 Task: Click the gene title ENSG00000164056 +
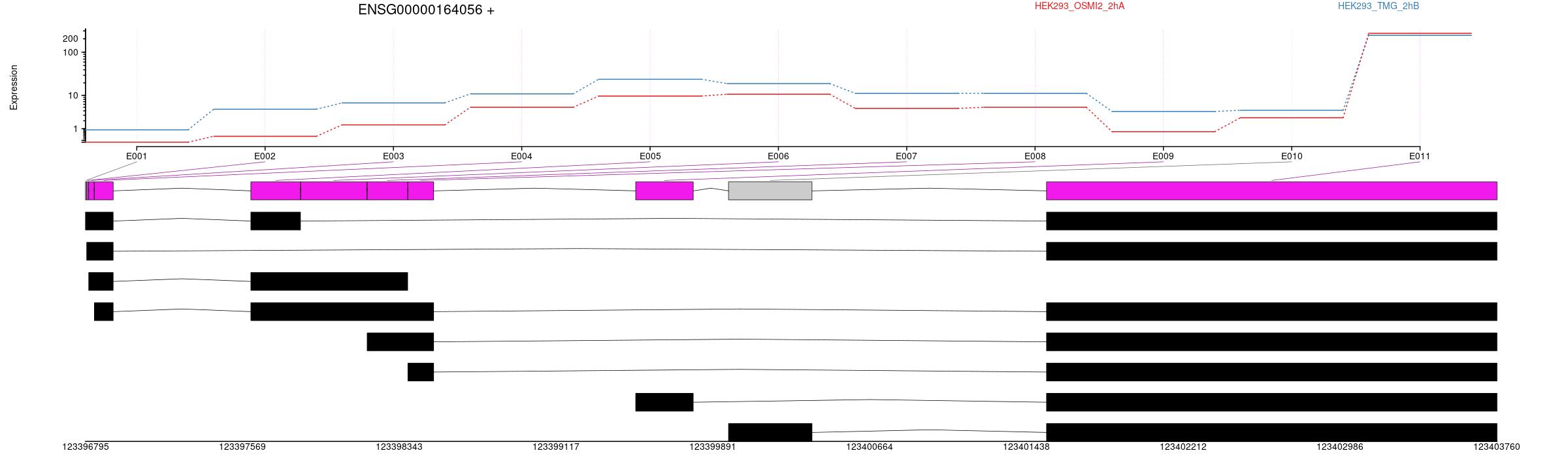[x=426, y=10]
